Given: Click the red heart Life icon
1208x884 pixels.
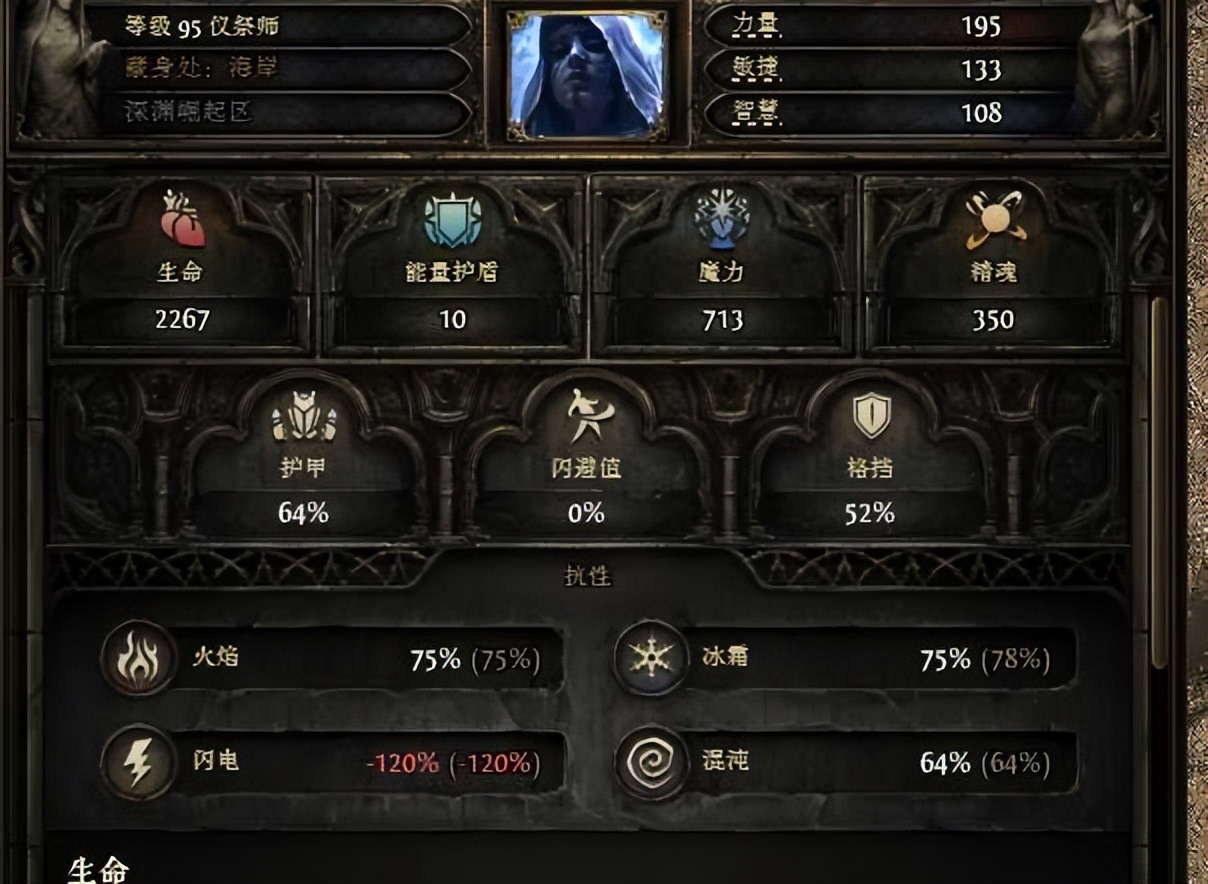Looking at the screenshot, I should click(x=182, y=219).
